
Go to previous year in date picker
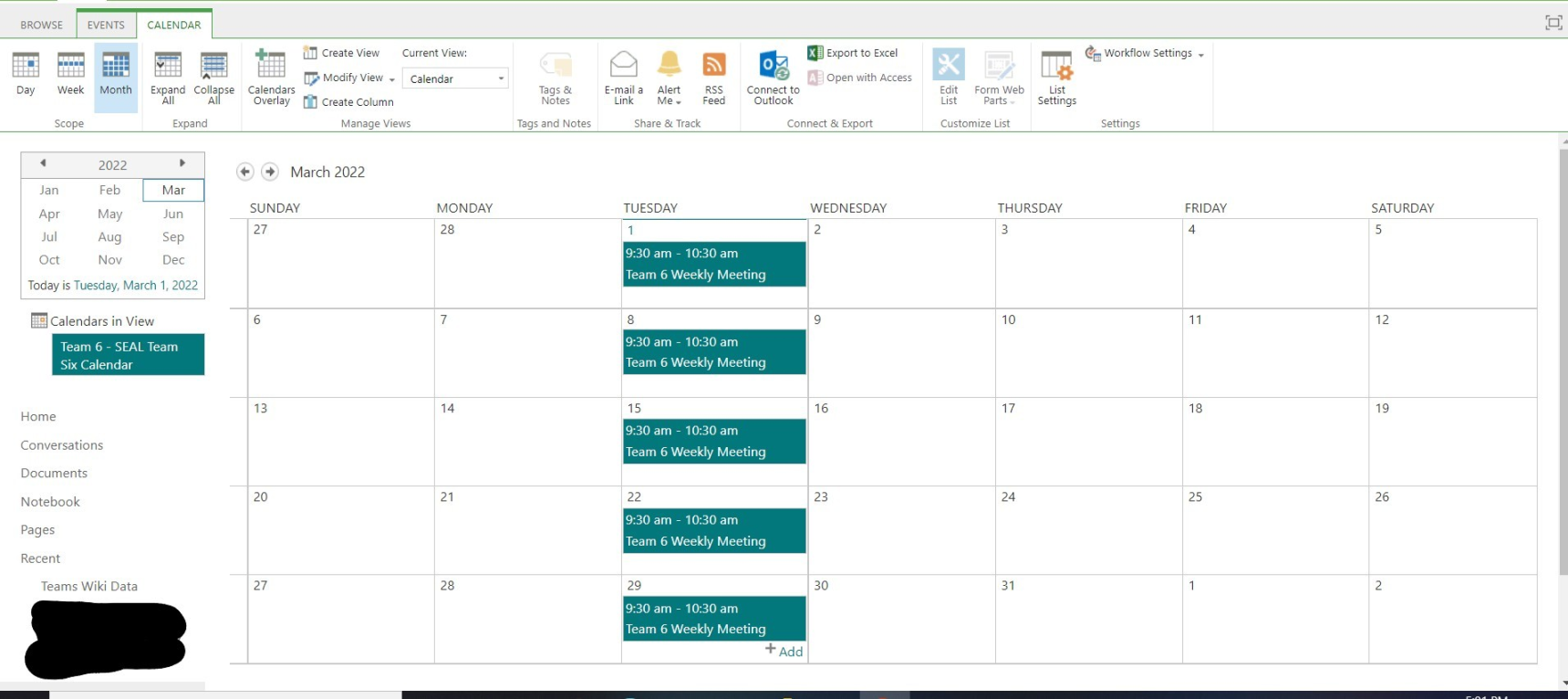pyautogui.click(x=43, y=163)
